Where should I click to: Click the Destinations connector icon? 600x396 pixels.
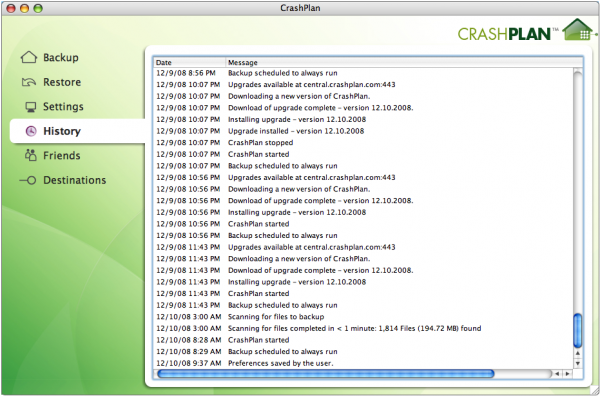pyautogui.click(x=28, y=180)
